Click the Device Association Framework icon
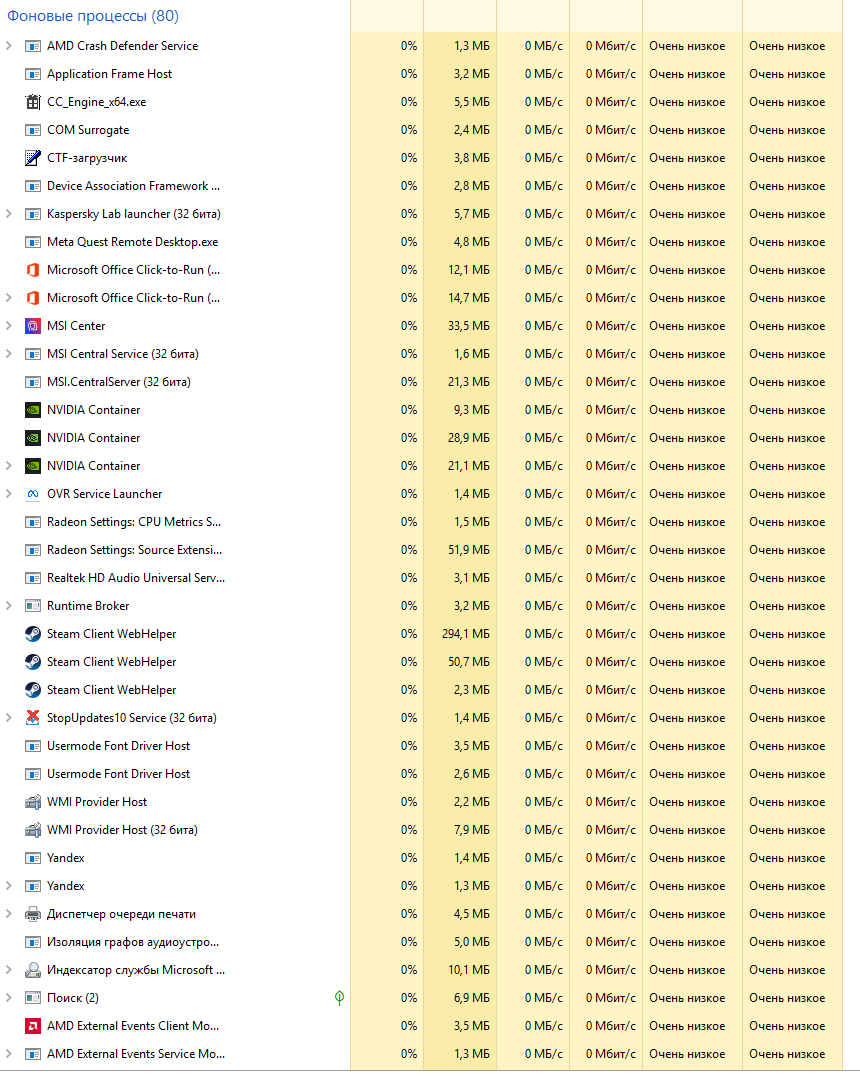The width and height of the screenshot is (860, 1076). click(32, 186)
